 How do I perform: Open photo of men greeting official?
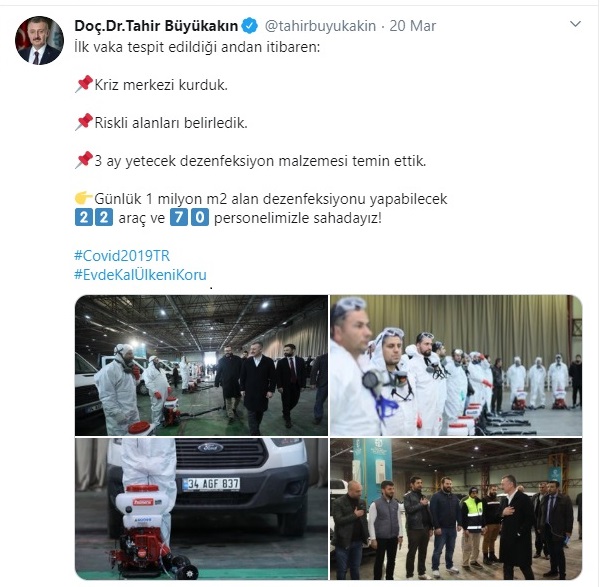point(456,509)
